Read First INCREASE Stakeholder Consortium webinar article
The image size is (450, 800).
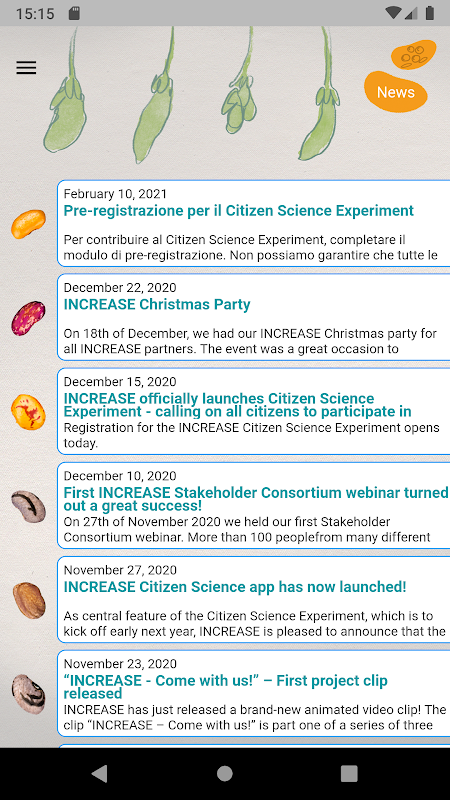click(256, 499)
